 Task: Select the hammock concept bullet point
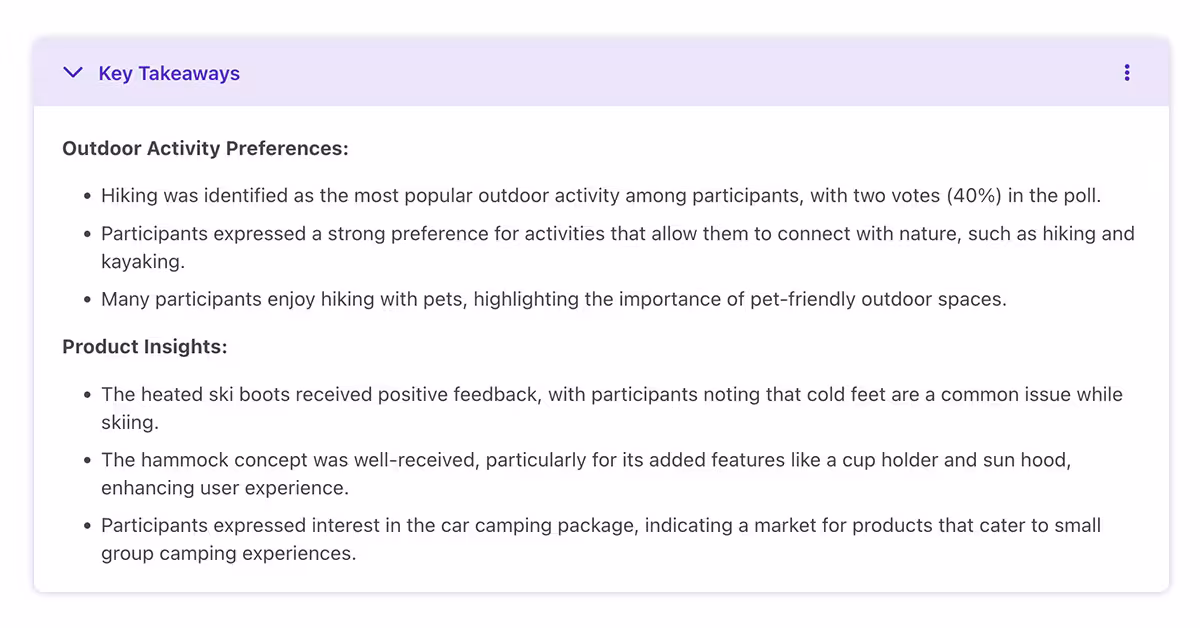(x=586, y=460)
